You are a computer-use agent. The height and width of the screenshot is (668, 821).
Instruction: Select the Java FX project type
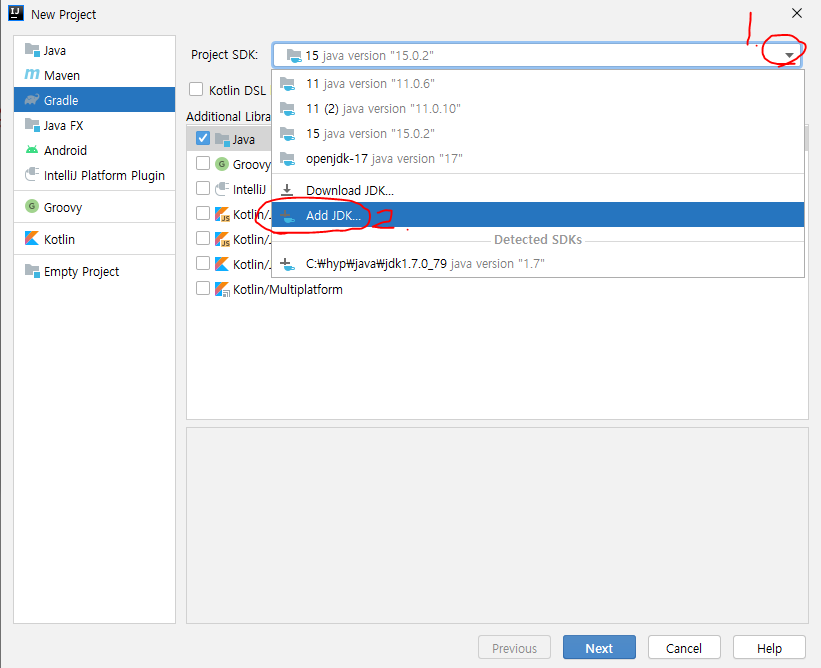94,125
